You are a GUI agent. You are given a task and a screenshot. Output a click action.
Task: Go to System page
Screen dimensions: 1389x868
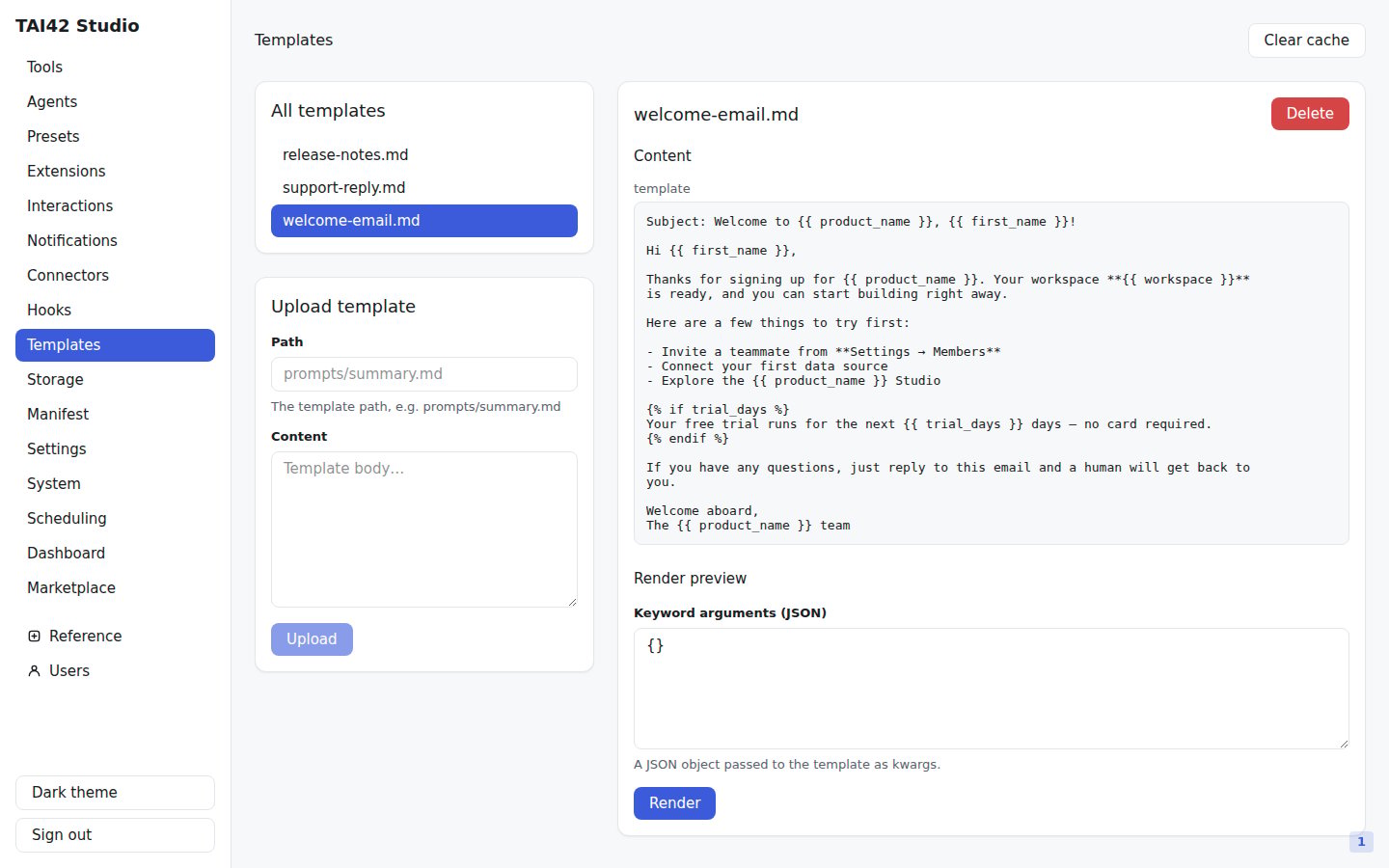click(115, 484)
